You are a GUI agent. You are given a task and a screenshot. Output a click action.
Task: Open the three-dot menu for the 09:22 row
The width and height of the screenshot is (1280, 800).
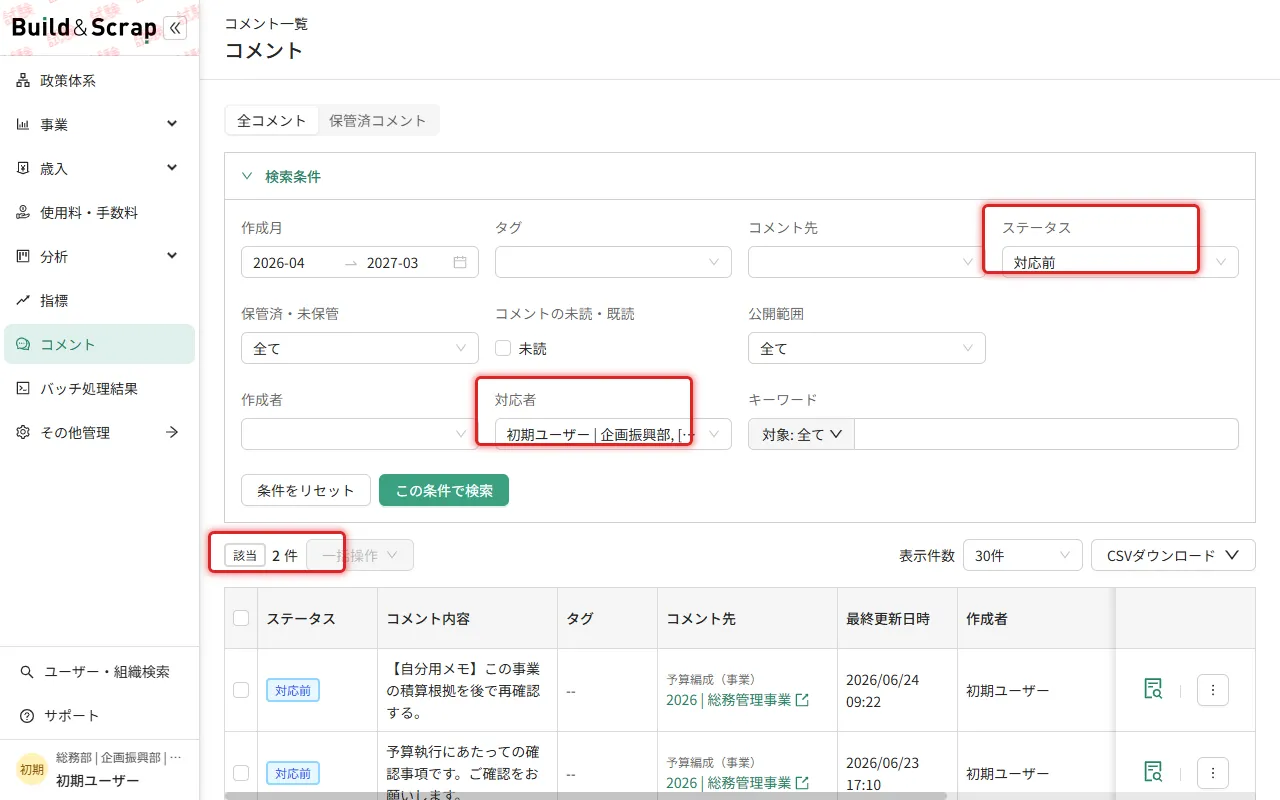pos(1213,690)
